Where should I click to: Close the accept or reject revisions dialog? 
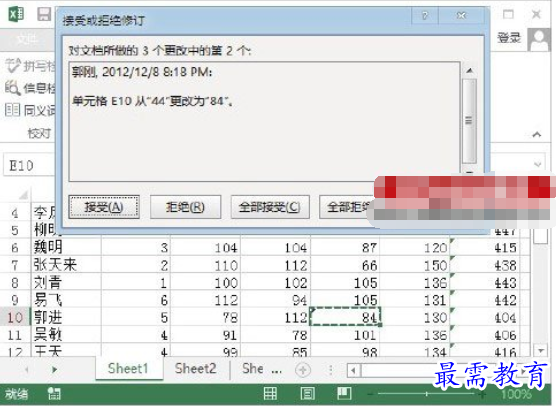[461, 16]
